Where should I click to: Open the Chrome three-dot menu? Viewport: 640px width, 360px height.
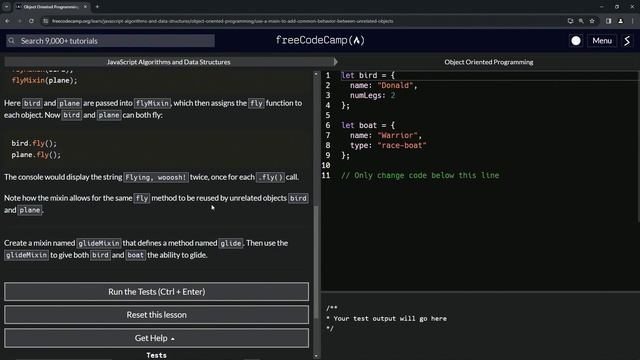(x=632, y=21)
